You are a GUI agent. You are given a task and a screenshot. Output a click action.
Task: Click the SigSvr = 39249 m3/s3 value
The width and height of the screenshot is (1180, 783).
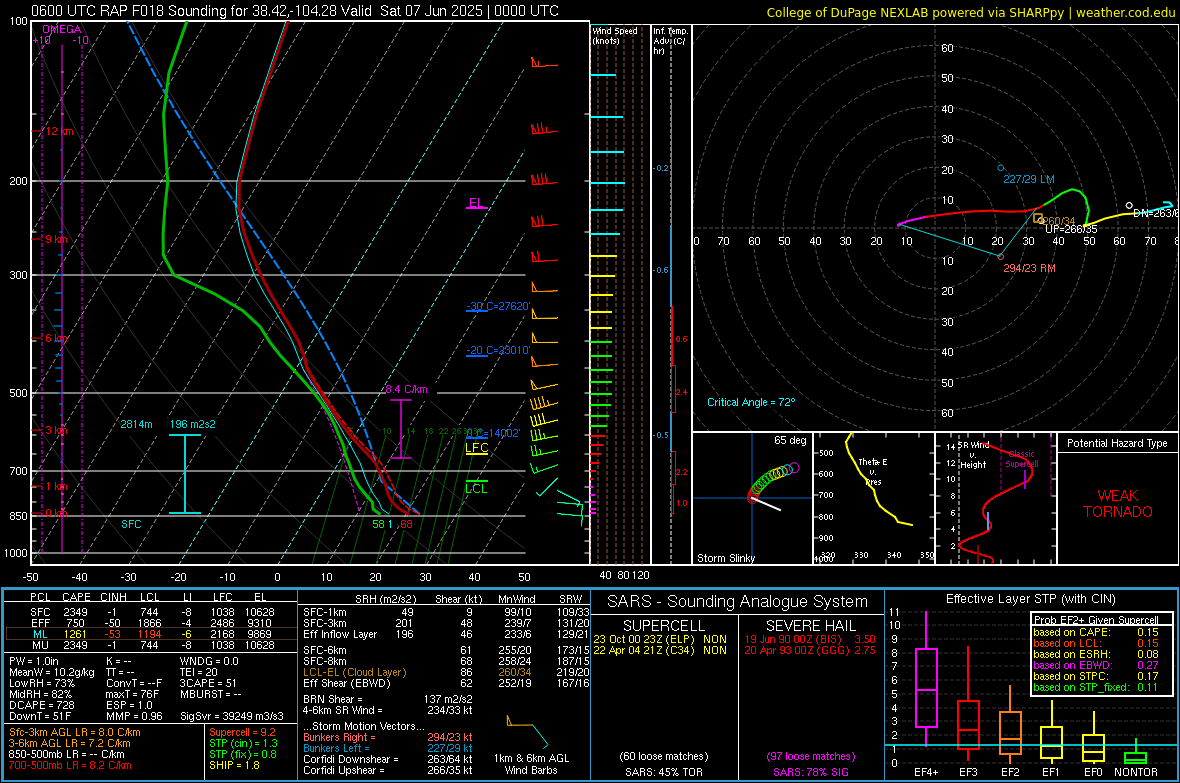point(232,716)
